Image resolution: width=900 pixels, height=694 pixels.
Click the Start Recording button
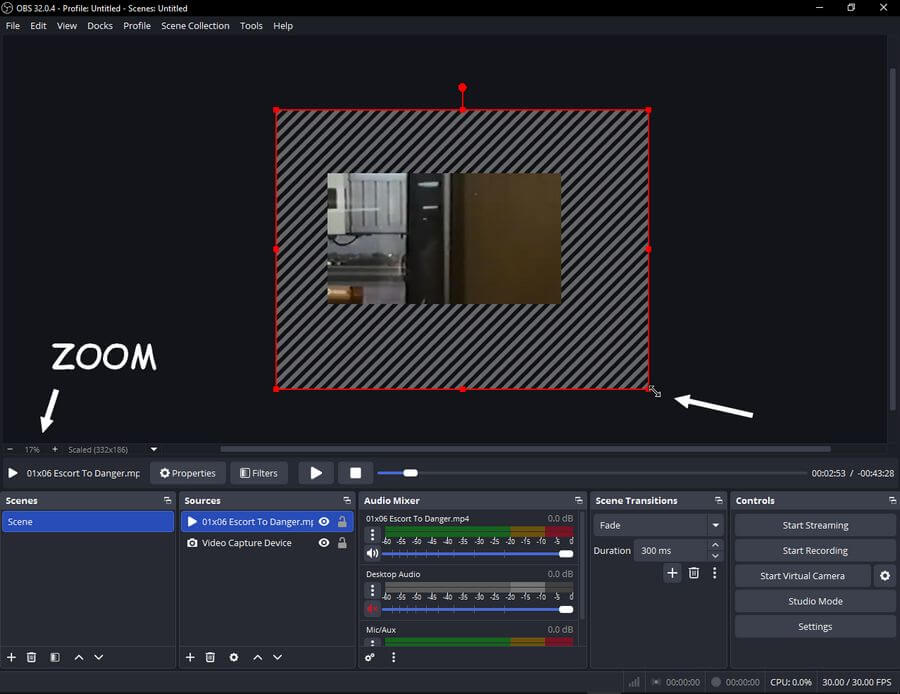click(x=815, y=551)
